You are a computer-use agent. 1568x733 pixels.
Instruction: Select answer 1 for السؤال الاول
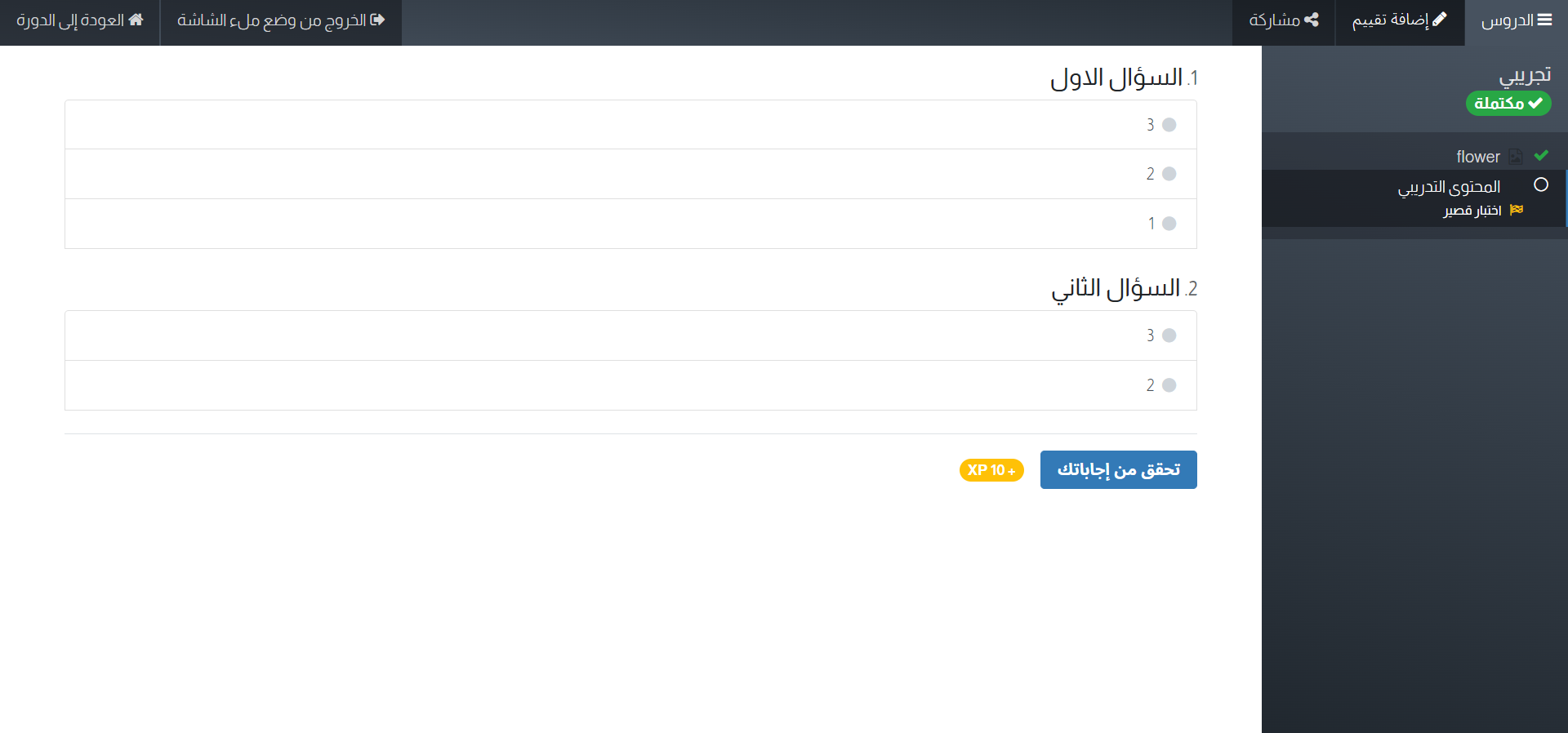(1169, 224)
